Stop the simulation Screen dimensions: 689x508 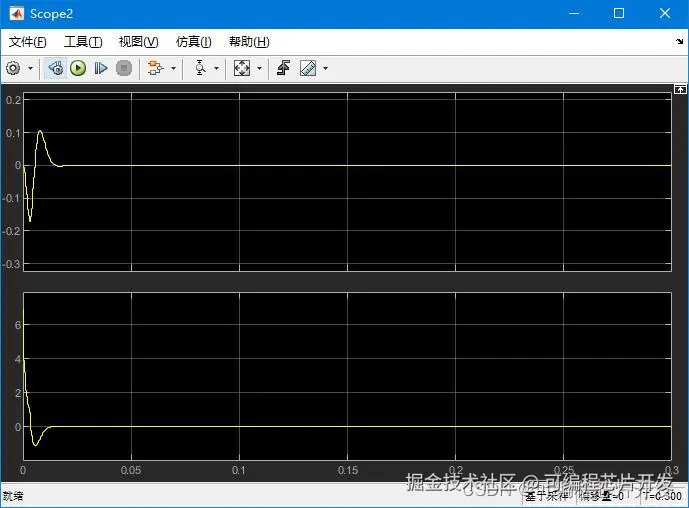pos(124,68)
